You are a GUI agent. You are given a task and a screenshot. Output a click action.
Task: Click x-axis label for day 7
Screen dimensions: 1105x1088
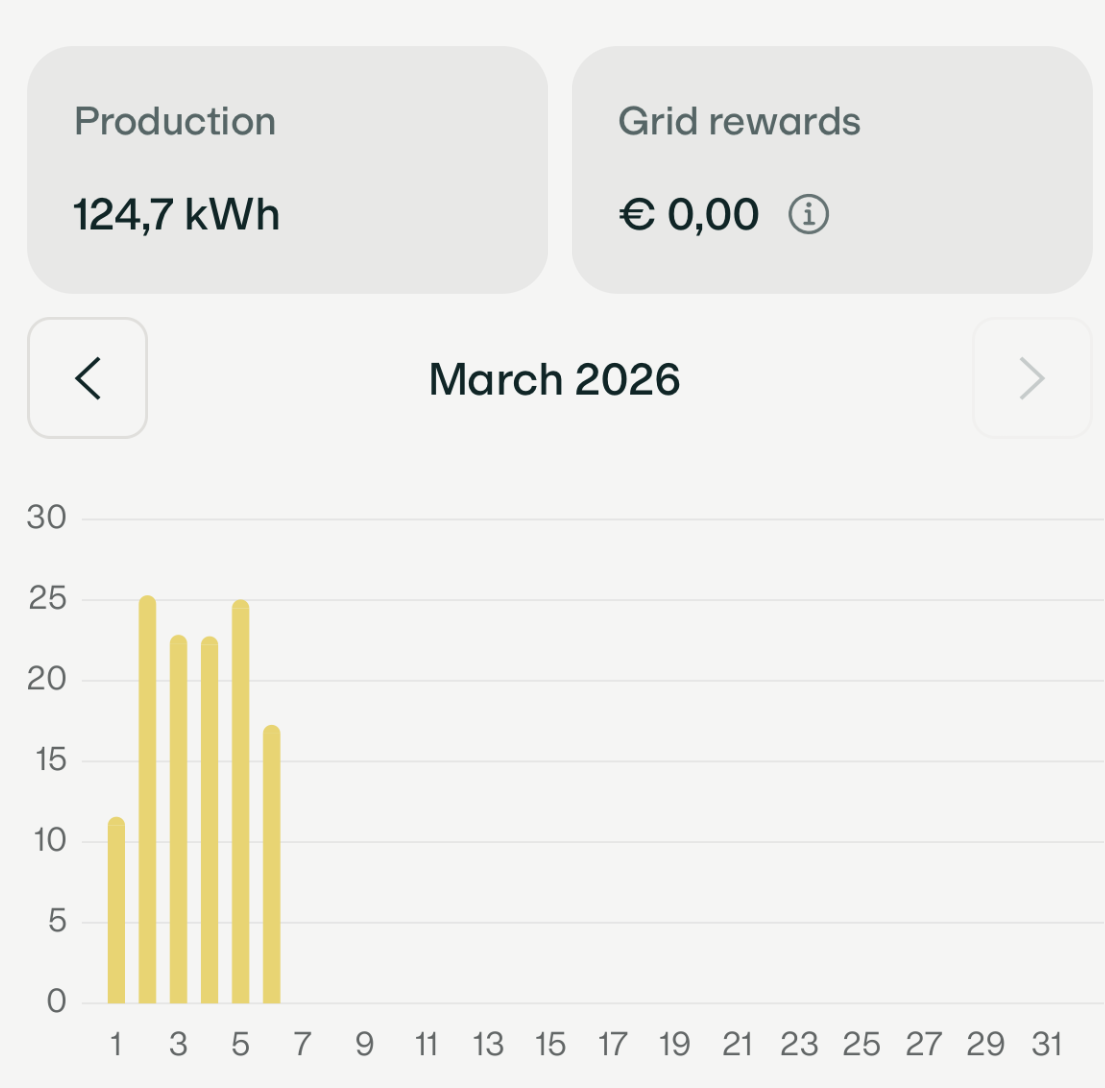[x=302, y=1046]
